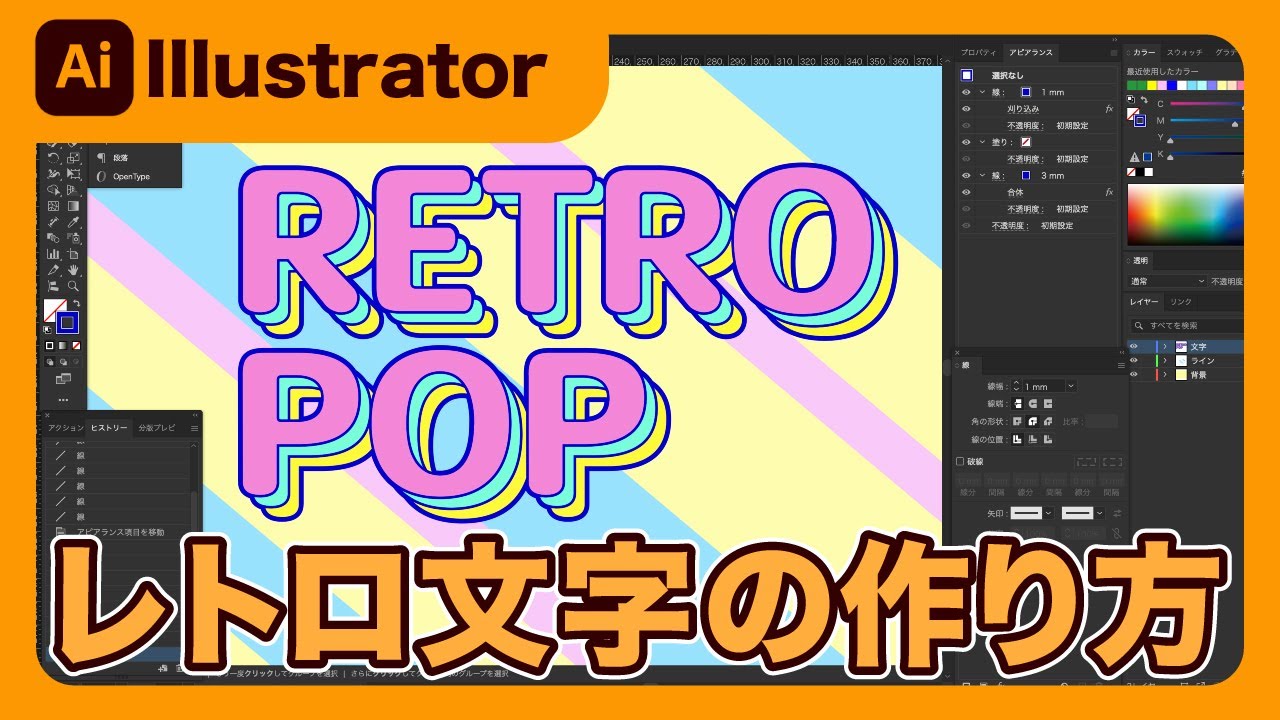Switch to the スウォッチ tab
The height and width of the screenshot is (720, 1280).
pyautogui.click(x=1186, y=52)
